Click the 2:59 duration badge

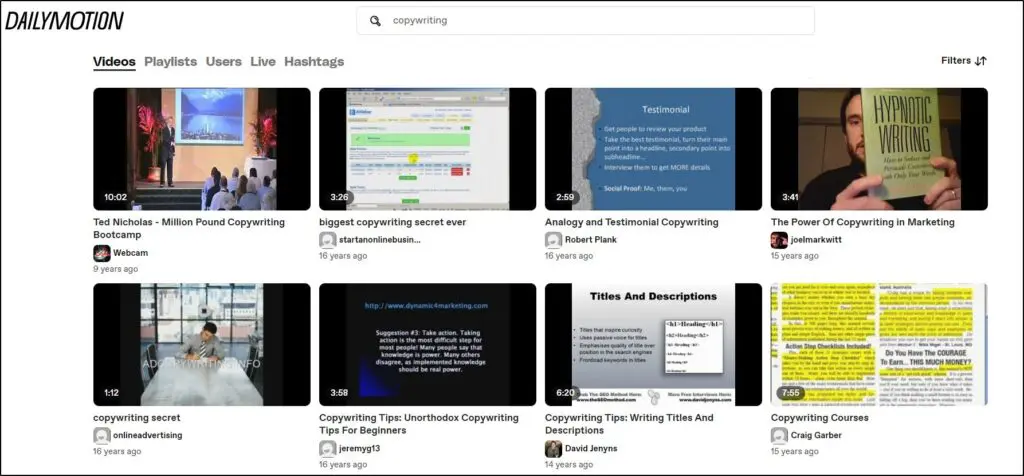point(565,197)
